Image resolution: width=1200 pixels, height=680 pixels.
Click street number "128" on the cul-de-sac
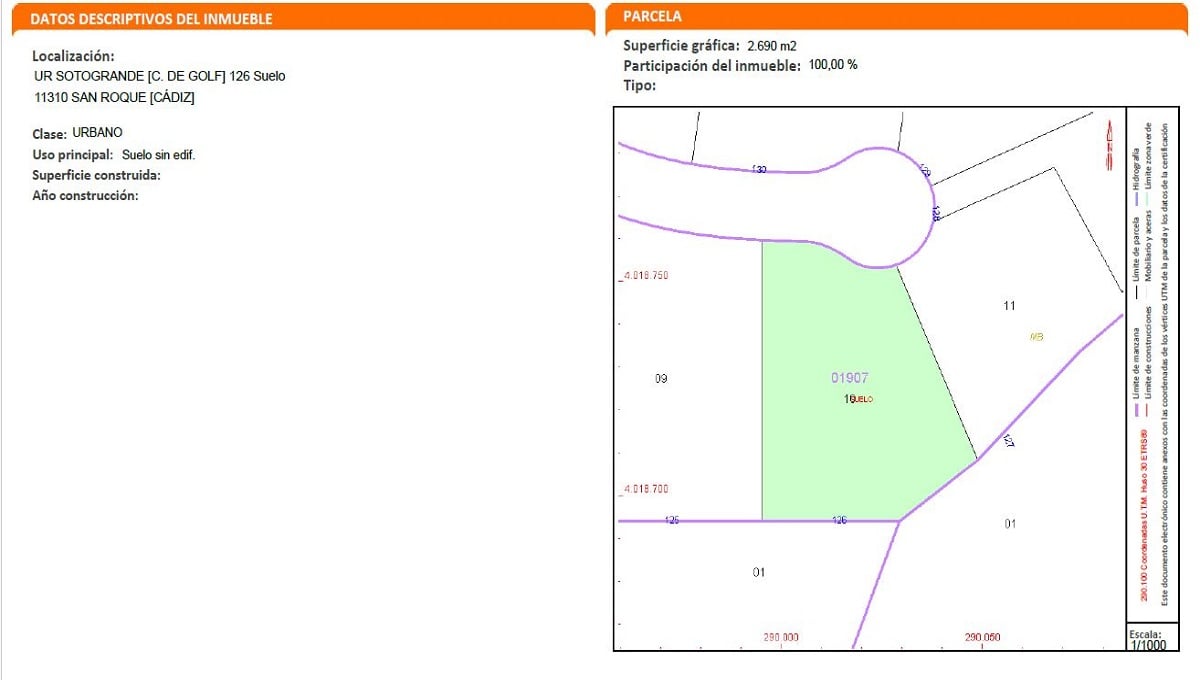click(x=935, y=214)
